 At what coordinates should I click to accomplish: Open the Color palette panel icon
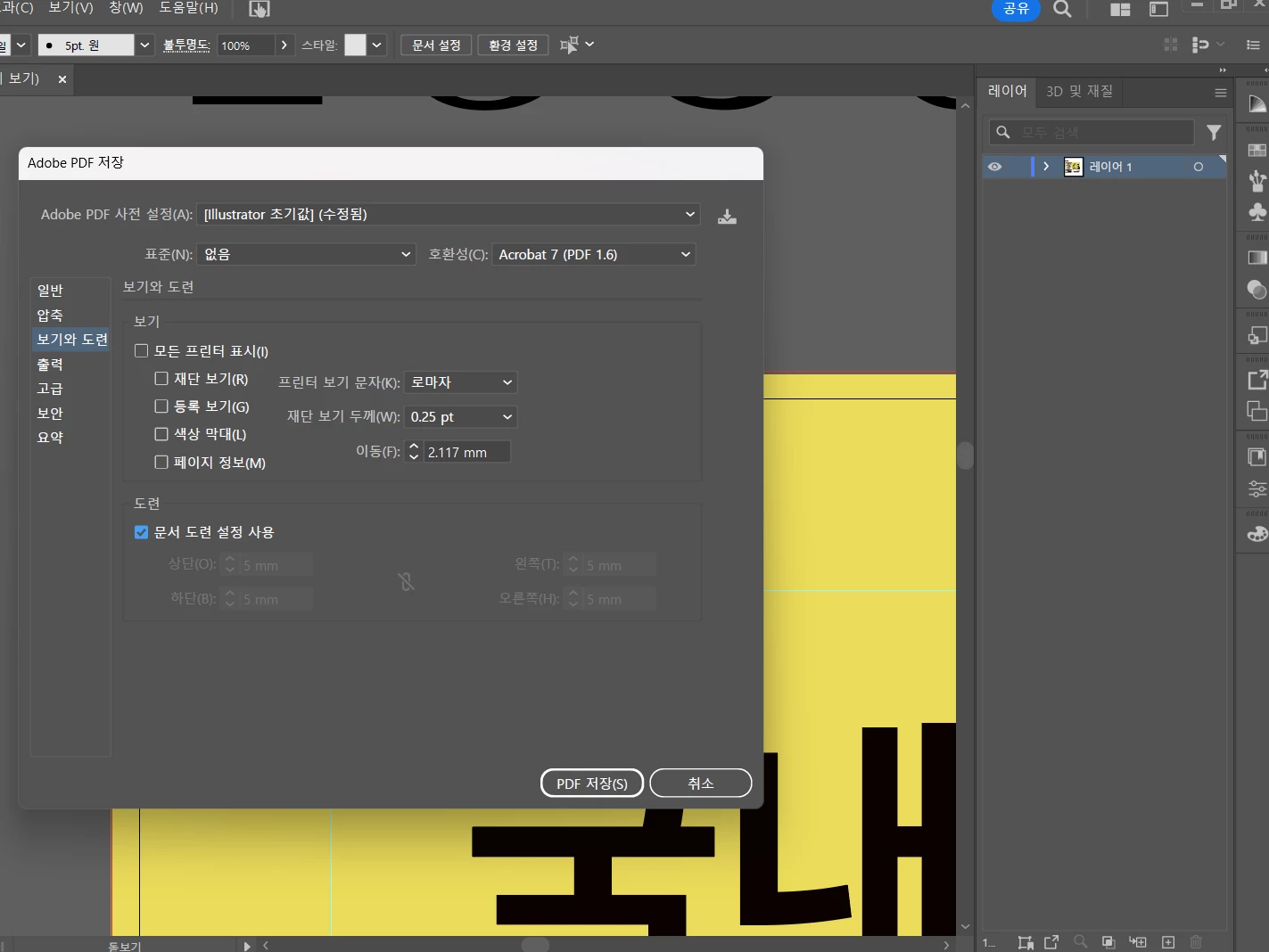1257,534
